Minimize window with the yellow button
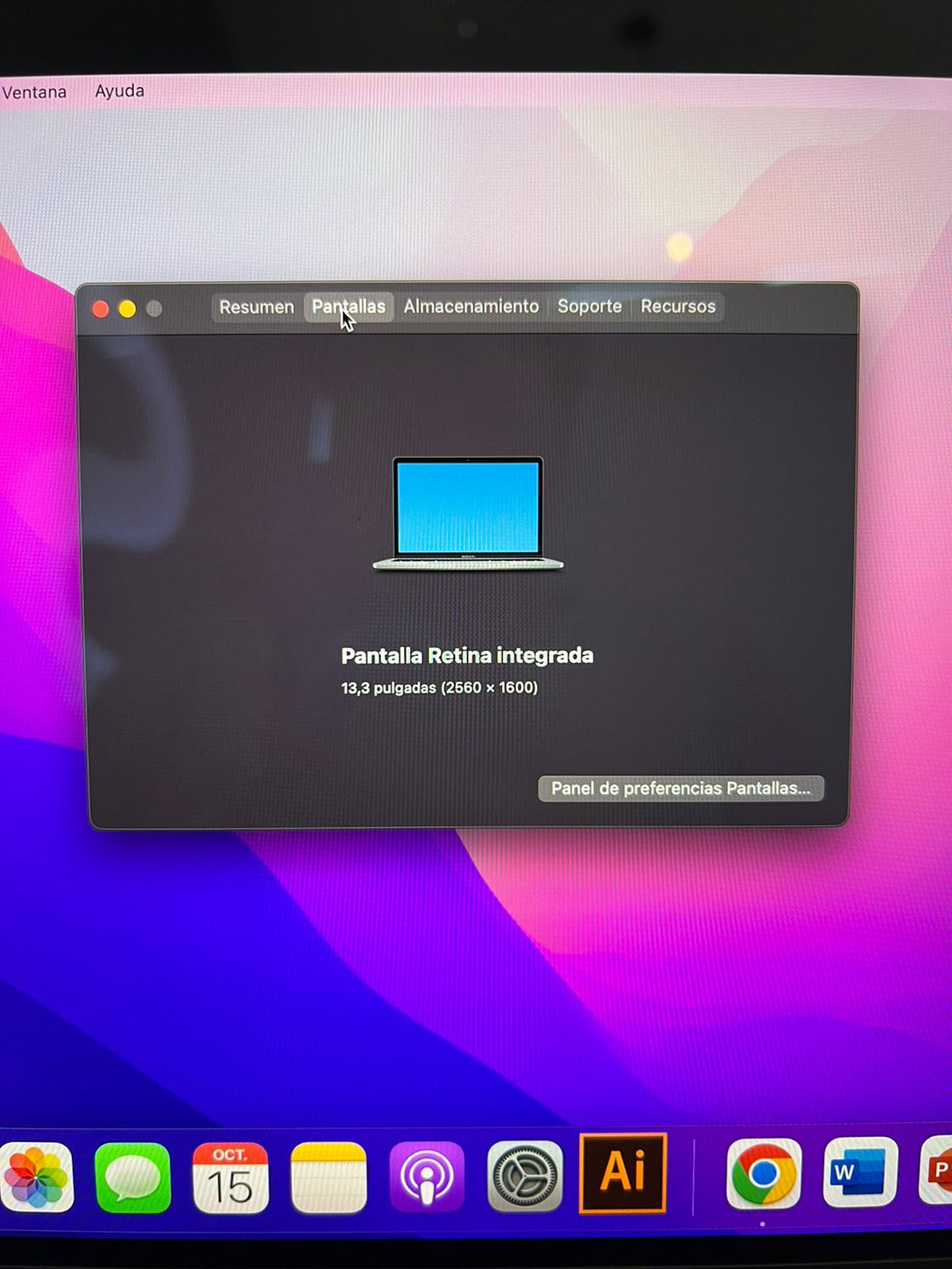Image resolution: width=952 pixels, height=1269 pixels. [128, 309]
